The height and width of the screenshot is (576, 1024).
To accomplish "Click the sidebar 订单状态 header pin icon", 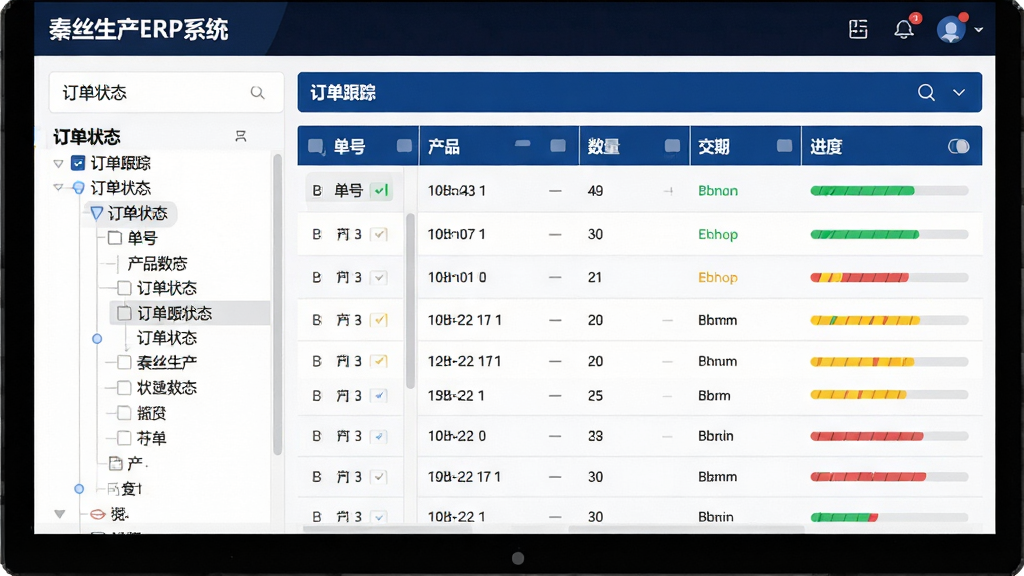I will [x=240, y=136].
